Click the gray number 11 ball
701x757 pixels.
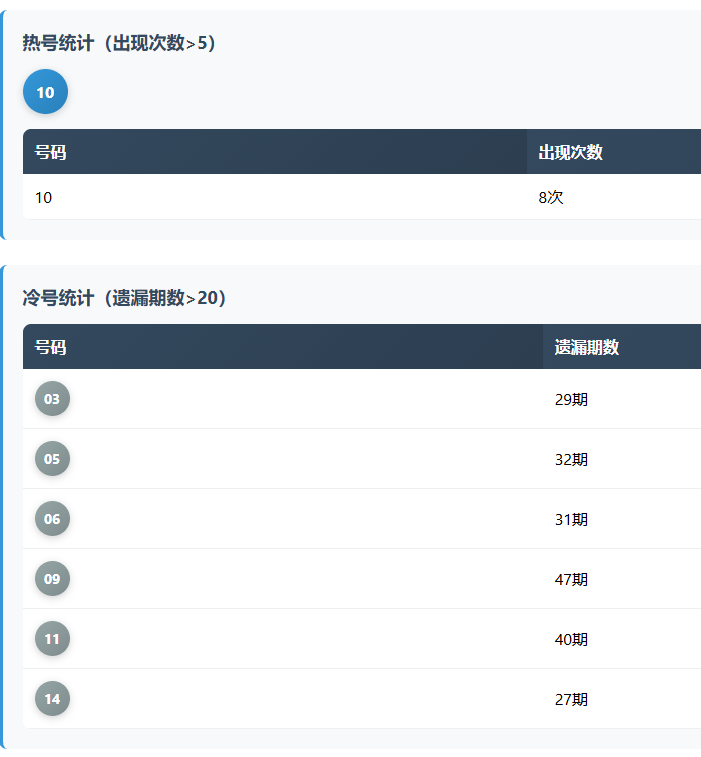pyautogui.click(x=52, y=639)
